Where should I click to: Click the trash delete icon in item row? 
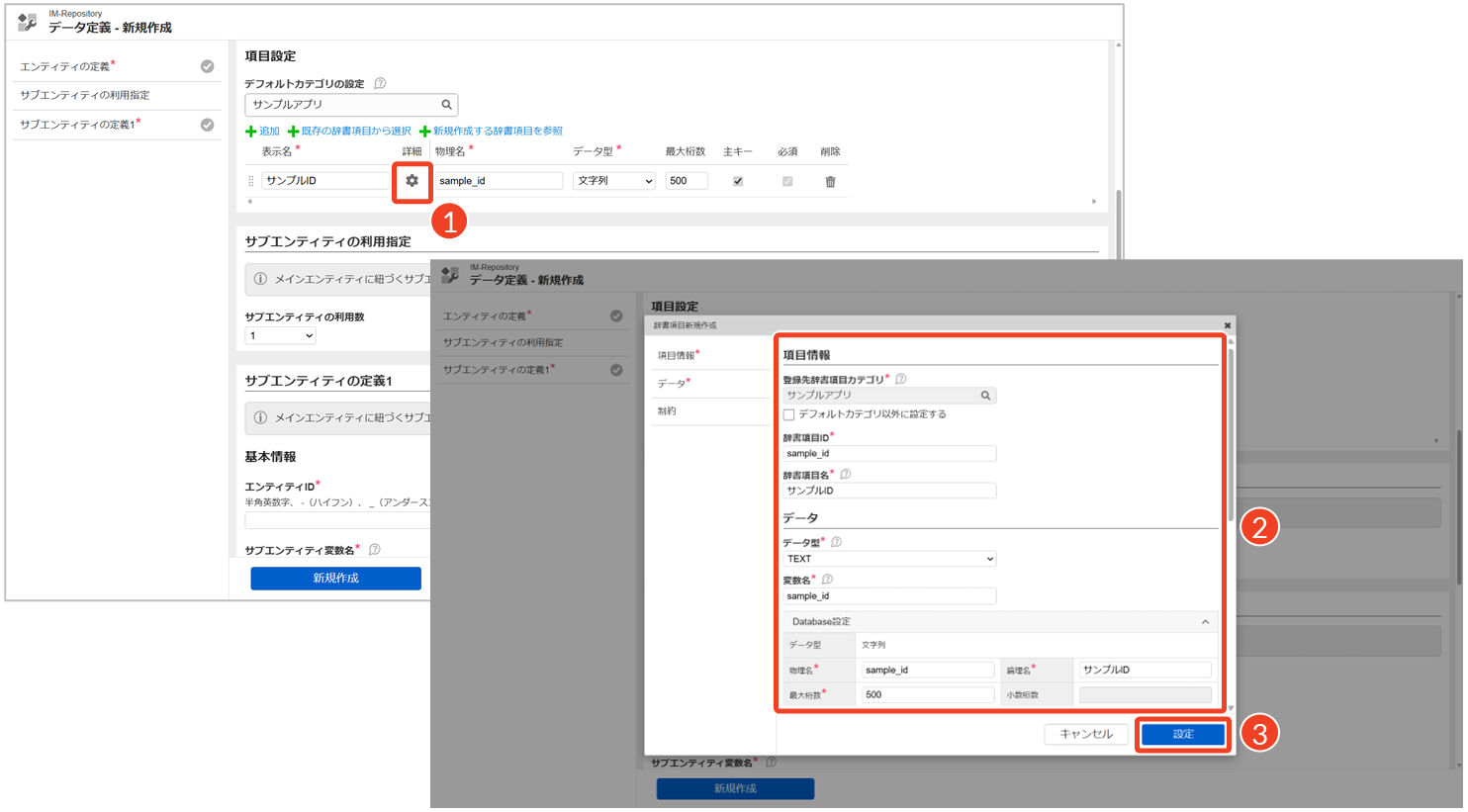click(830, 182)
